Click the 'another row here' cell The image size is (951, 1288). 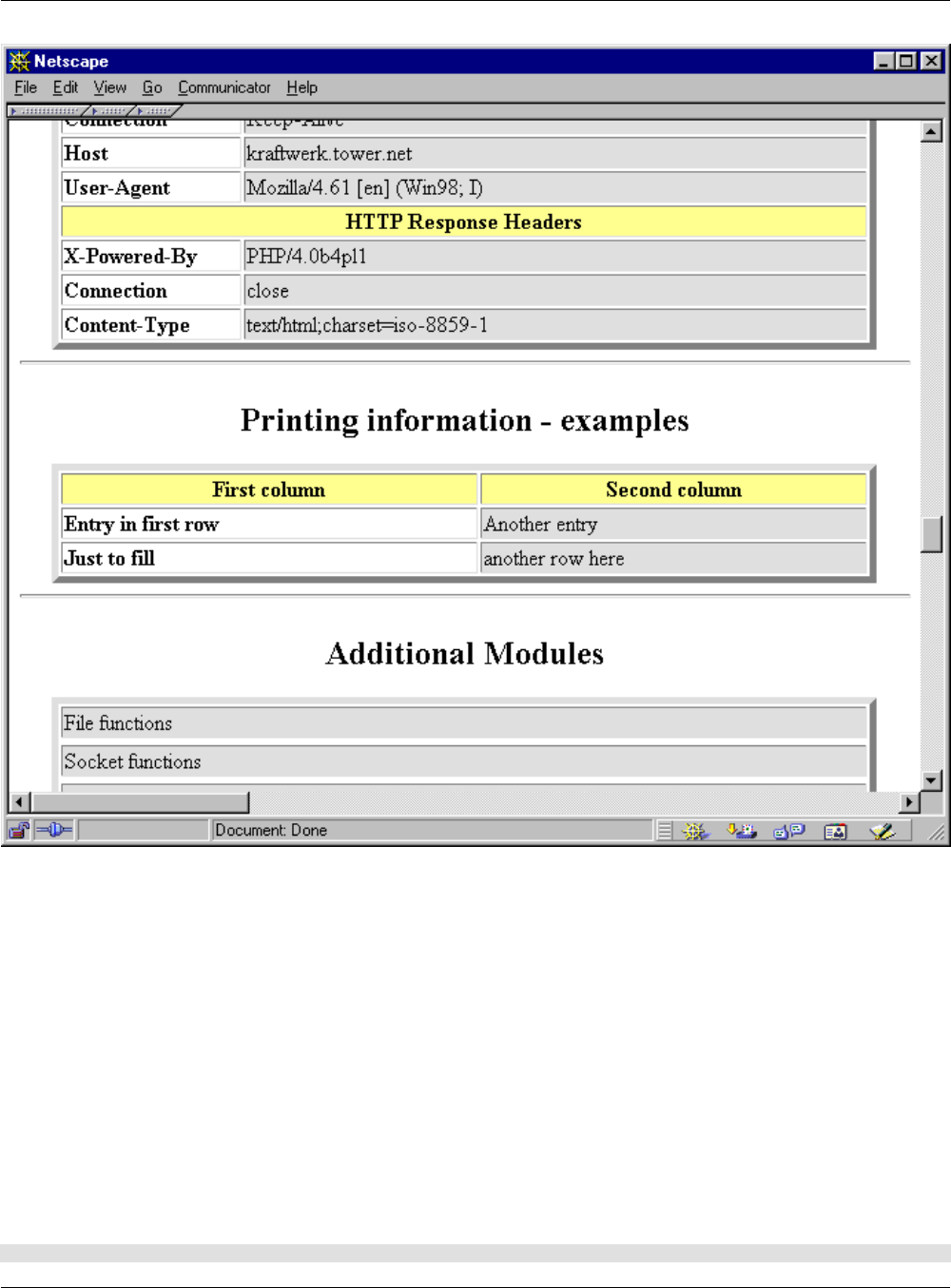click(x=674, y=558)
